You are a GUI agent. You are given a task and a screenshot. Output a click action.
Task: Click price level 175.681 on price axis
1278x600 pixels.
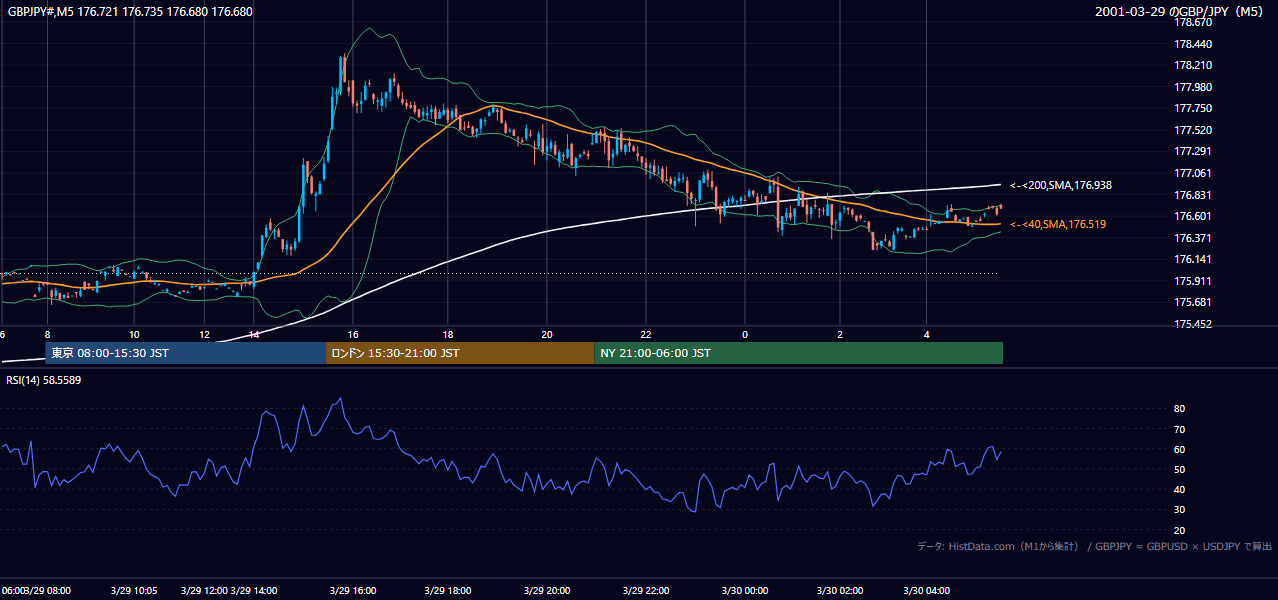1193,302
